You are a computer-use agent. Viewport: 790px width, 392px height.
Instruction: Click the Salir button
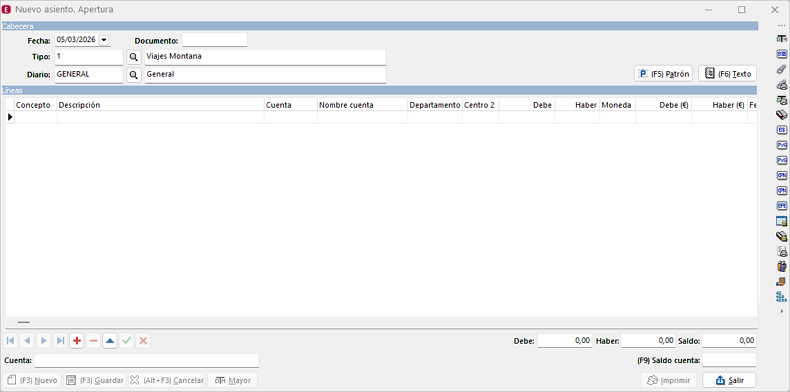(730, 380)
